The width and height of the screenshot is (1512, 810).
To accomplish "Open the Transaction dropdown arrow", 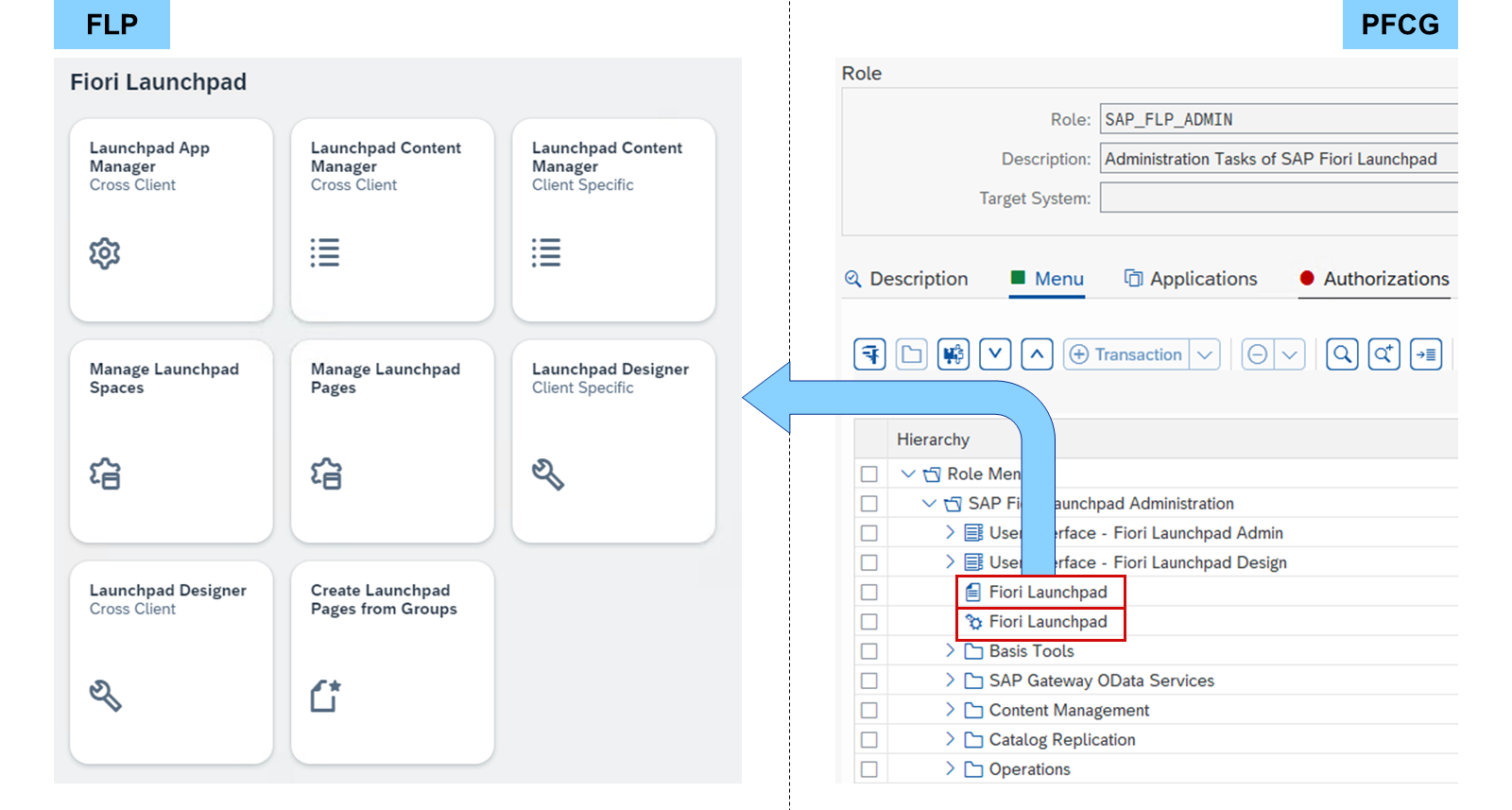I will pyautogui.click(x=1205, y=354).
